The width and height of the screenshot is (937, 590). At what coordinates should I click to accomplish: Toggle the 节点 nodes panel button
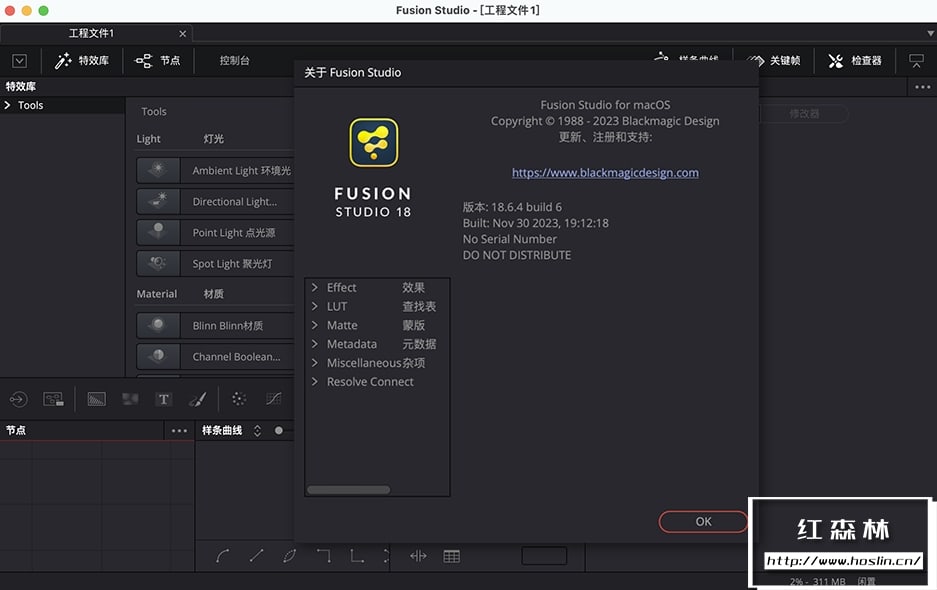click(158, 60)
